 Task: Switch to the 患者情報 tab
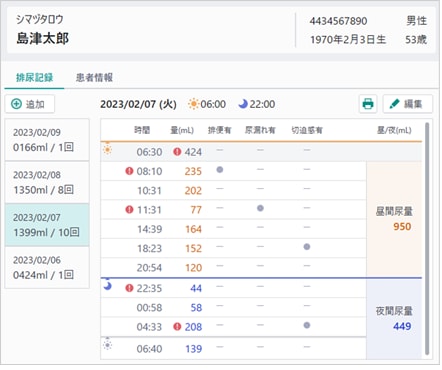94,77
